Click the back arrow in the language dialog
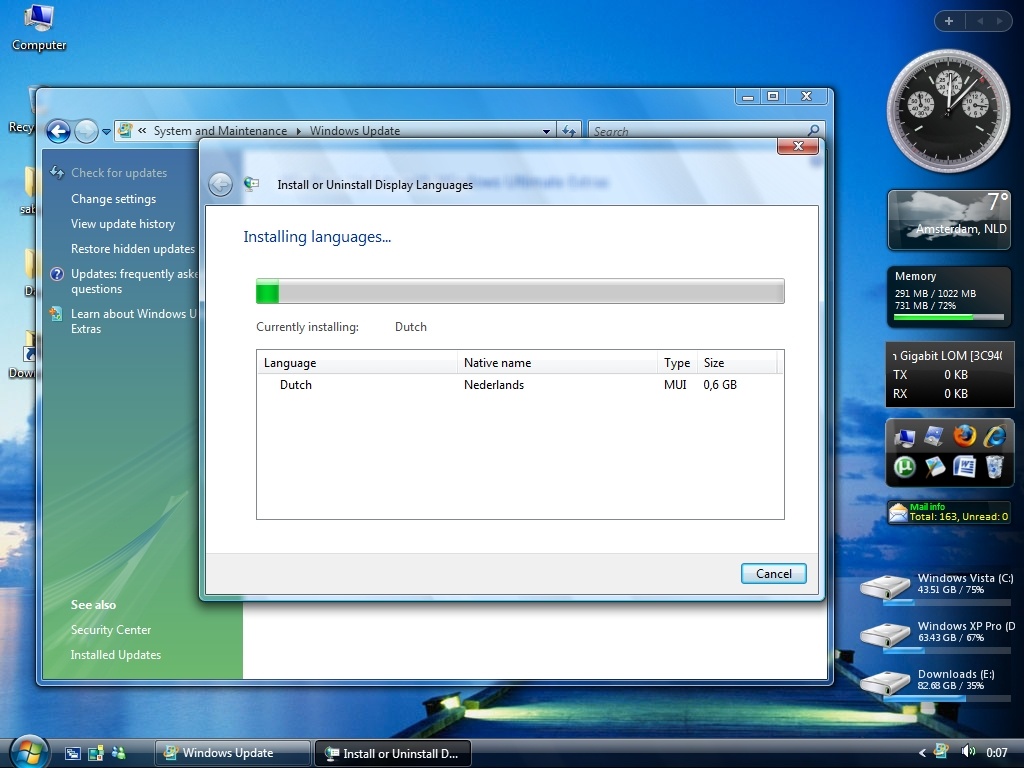Viewport: 1024px width, 768px height. (221, 185)
